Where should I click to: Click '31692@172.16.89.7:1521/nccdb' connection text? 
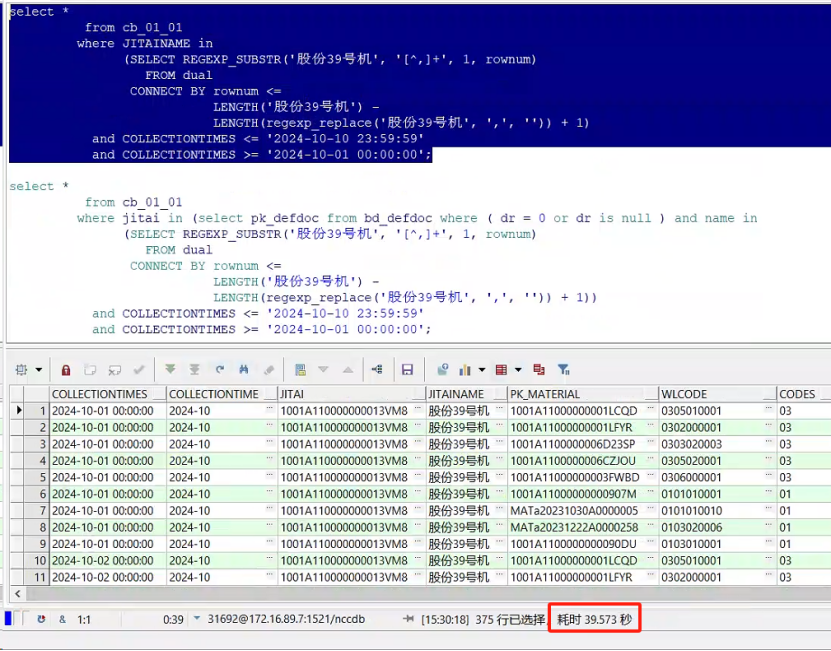click(286, 619)
